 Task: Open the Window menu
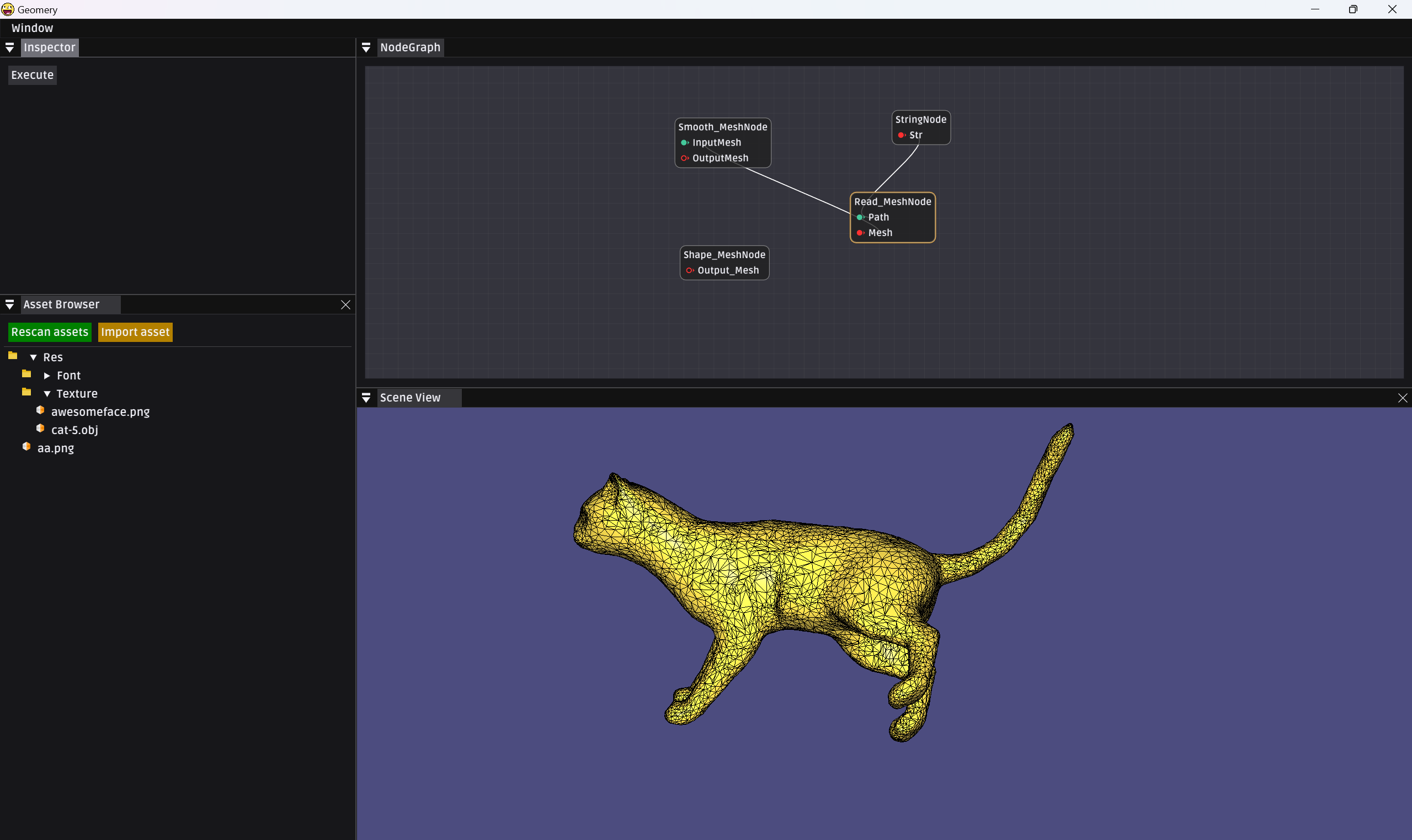coord(32,27)
